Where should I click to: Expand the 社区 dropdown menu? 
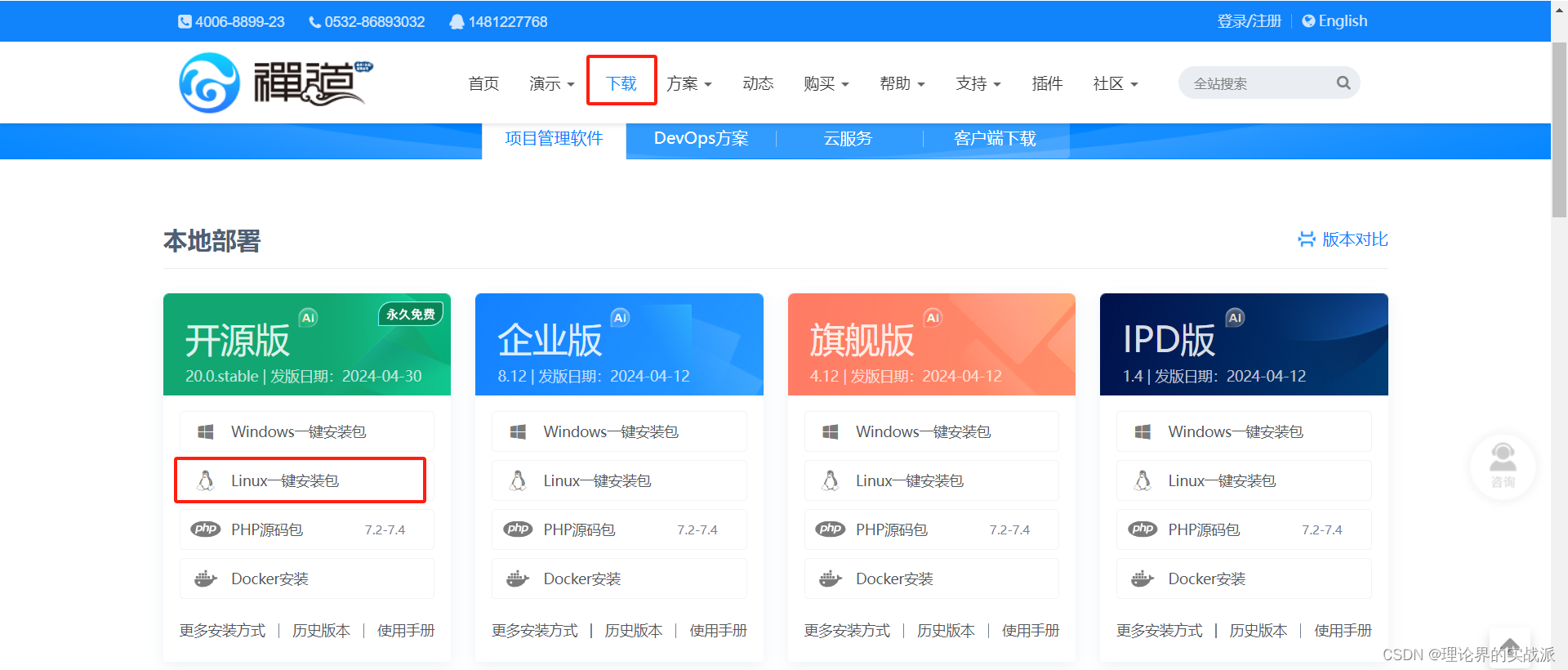(1116, 83)
